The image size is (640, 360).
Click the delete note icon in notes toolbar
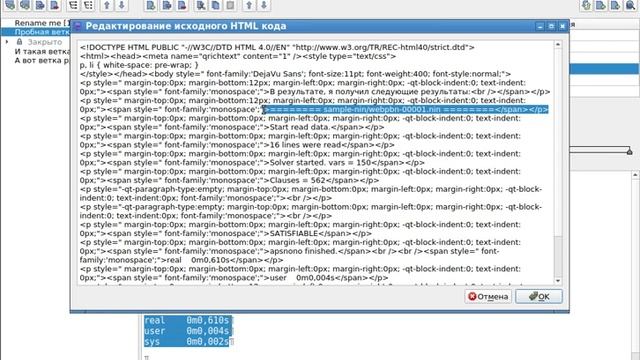[x=182, y=5]
